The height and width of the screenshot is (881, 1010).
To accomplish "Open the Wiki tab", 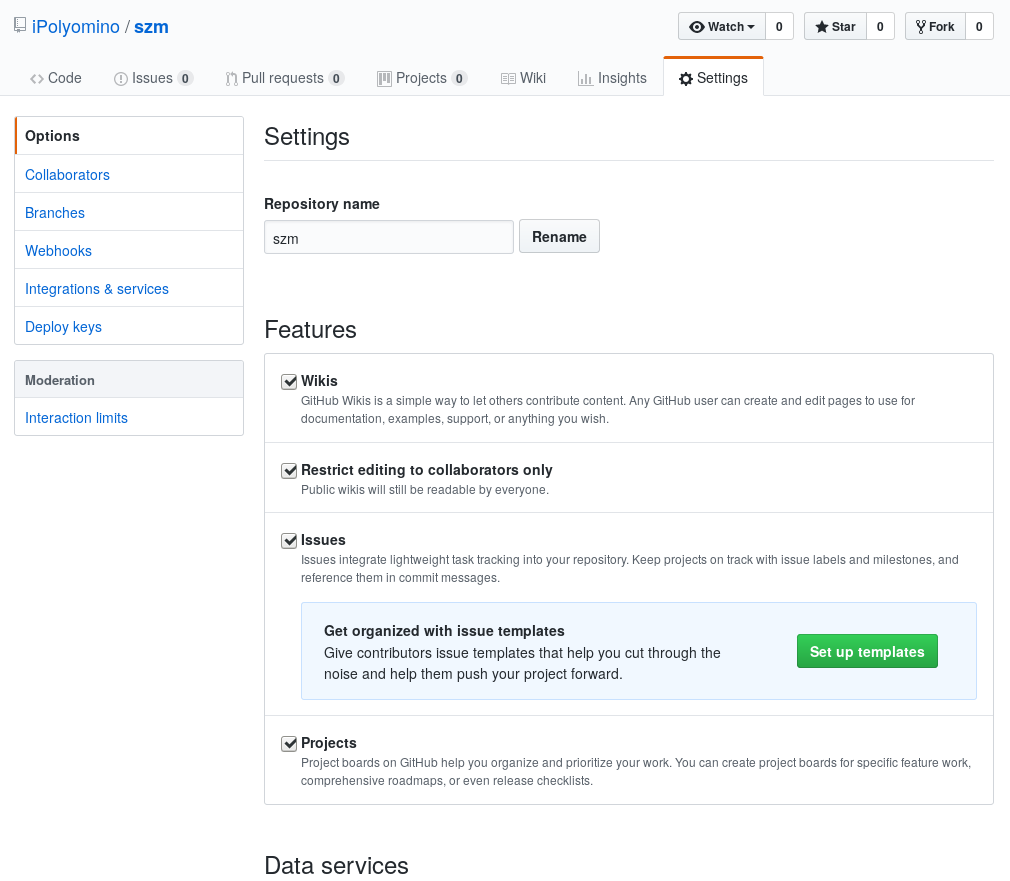I will [523, 78].
